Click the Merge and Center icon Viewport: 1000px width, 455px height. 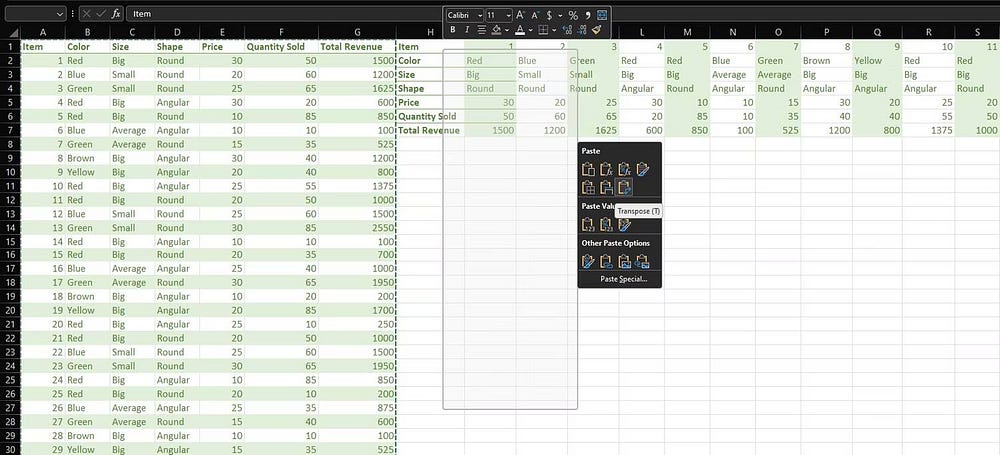pos(602,15)
